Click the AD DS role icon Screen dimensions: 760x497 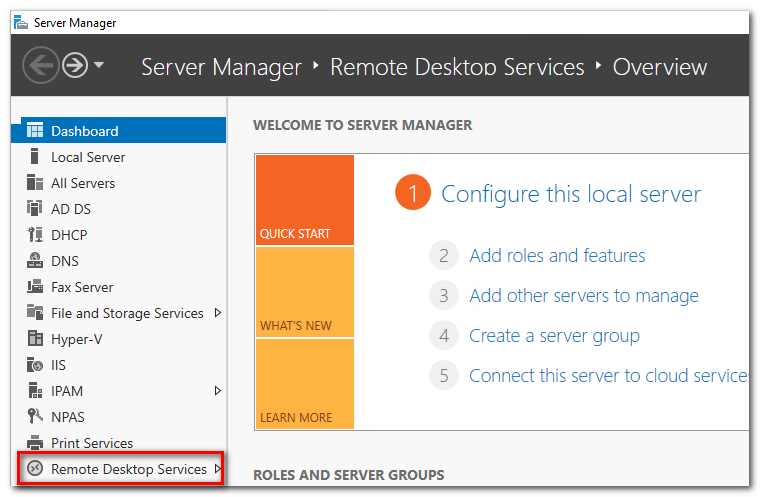(x=35, y=209)
